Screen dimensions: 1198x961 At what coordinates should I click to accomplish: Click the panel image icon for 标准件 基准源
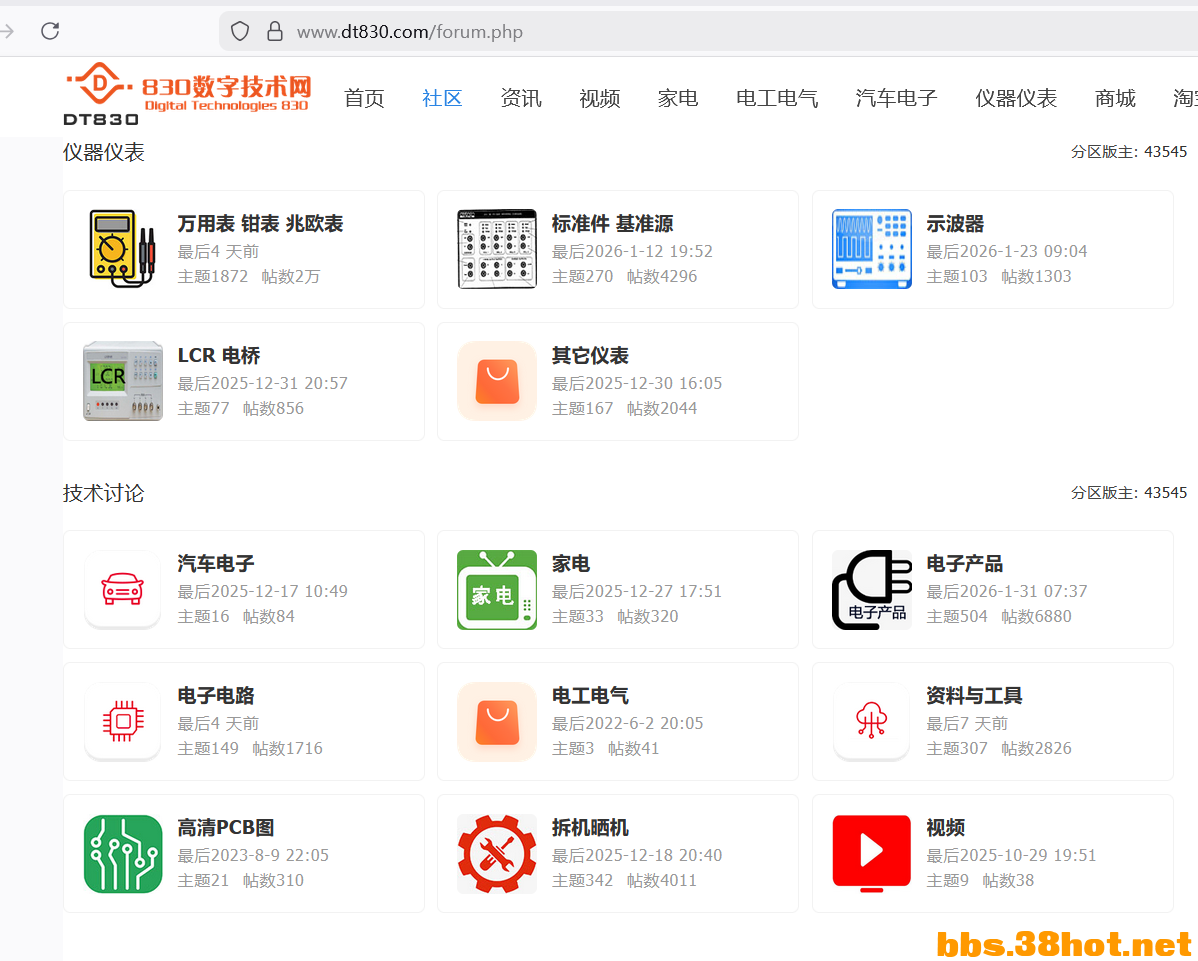pos(497,248)
